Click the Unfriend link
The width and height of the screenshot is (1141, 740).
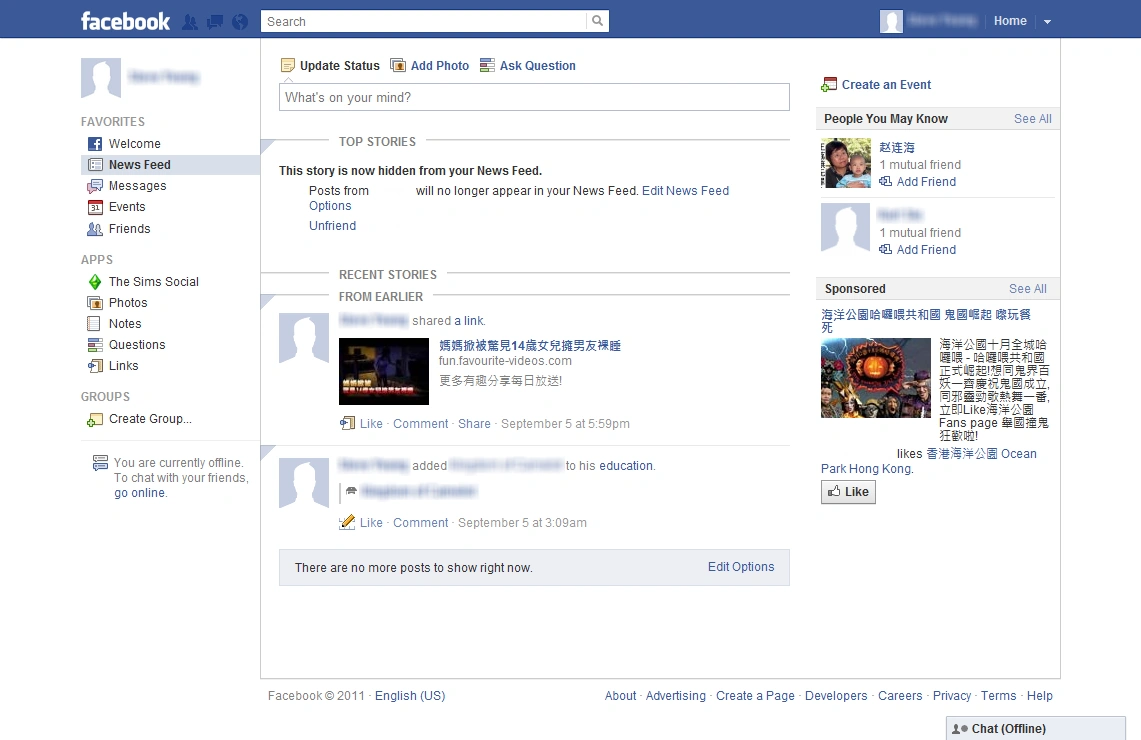(333, 226)
